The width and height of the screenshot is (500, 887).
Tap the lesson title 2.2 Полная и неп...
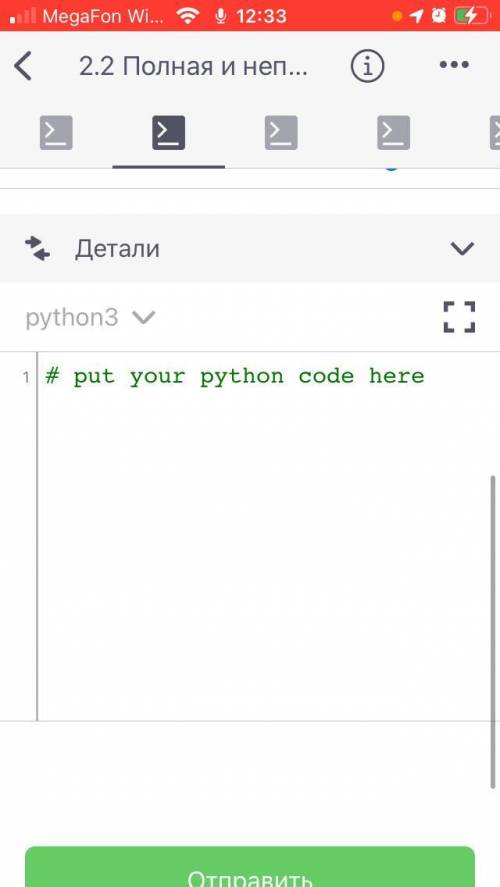click(x=193, y=66)
